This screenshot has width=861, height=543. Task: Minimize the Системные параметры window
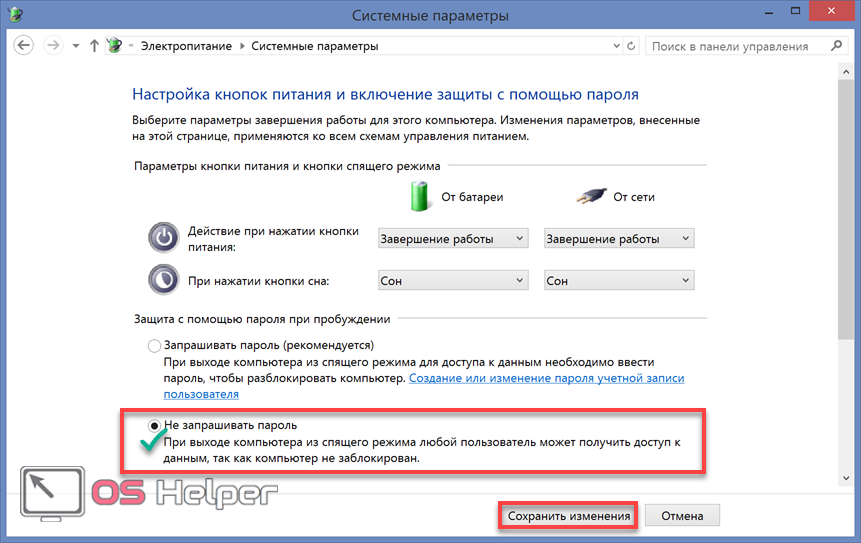tap(769, 11)
